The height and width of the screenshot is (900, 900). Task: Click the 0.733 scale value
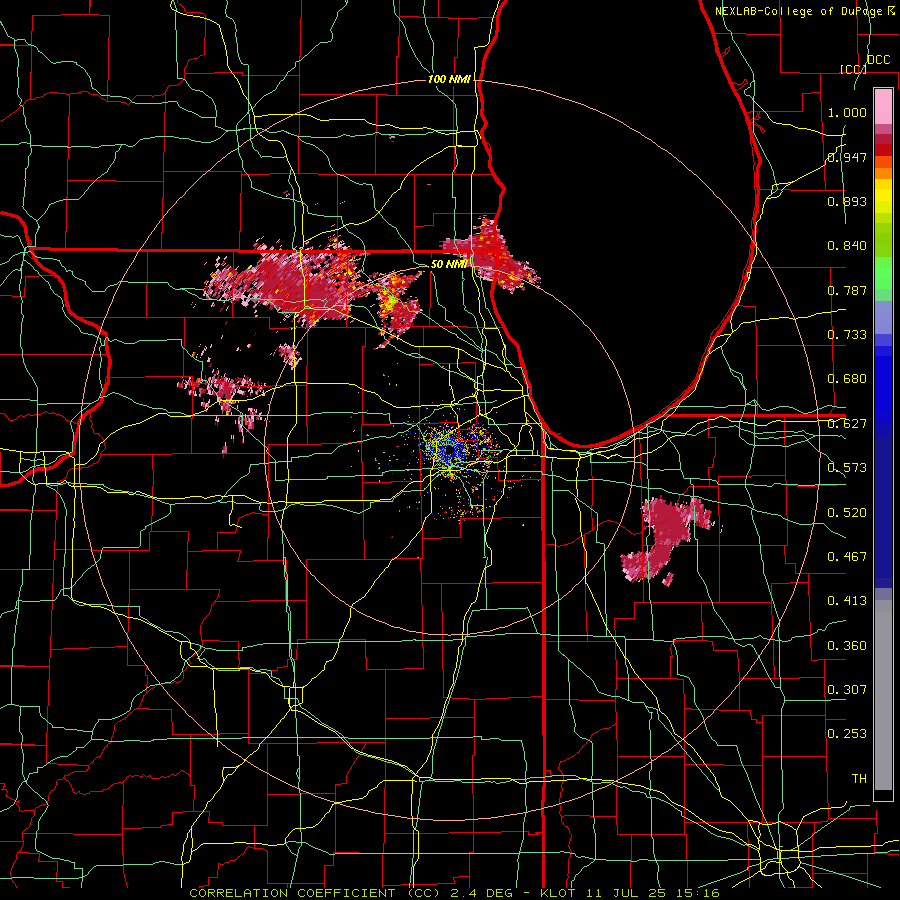[x=847, y=335]
